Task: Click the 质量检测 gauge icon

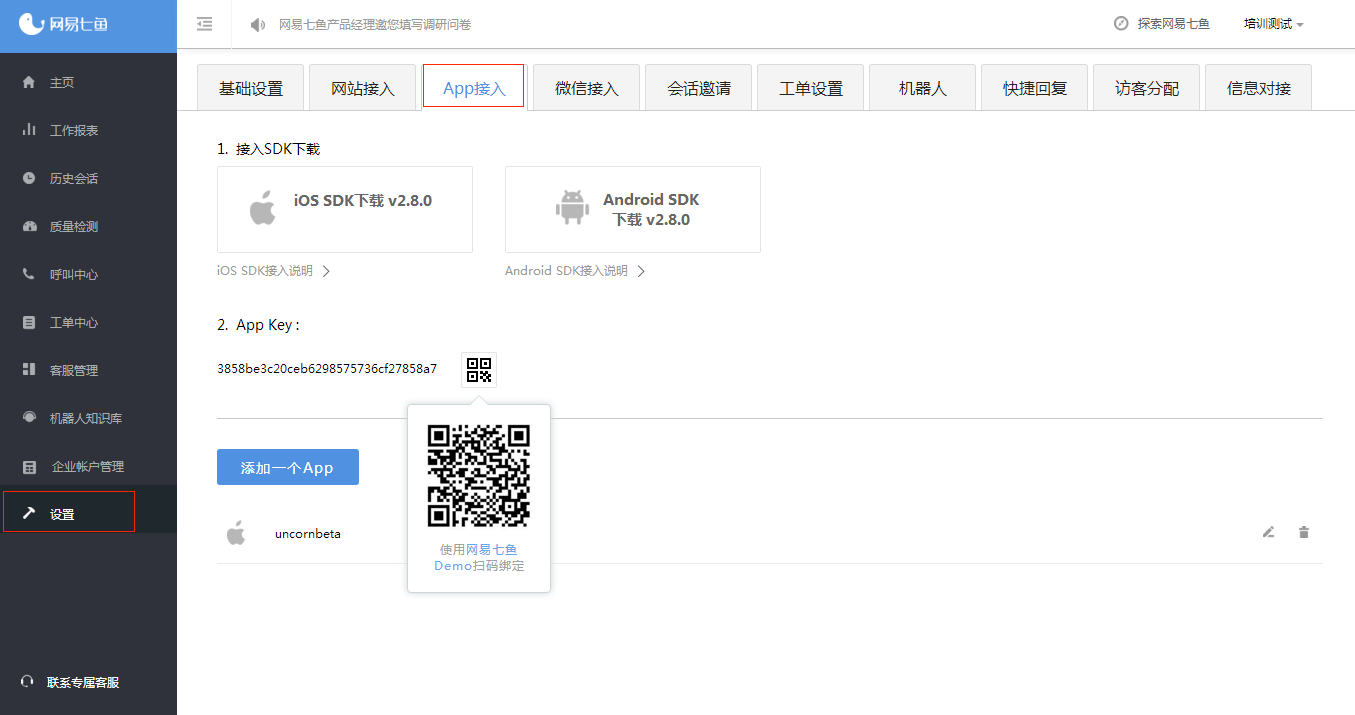Action: [x=29, y=226]
